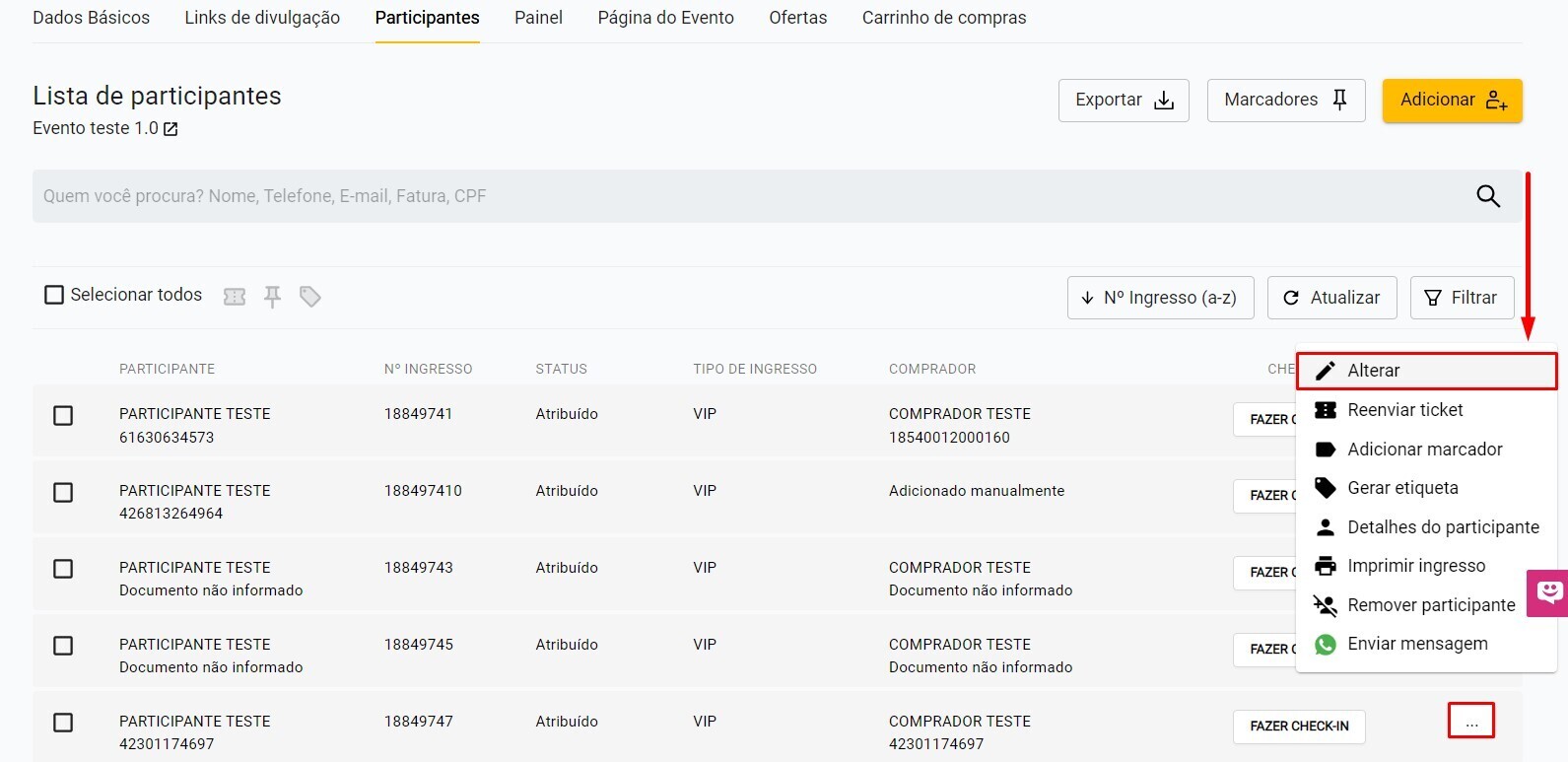The width and height of the screenshot is (1568, 762).
Task: Open the event link icon beside Evento teste 1.0
Action: coord(170,129)
